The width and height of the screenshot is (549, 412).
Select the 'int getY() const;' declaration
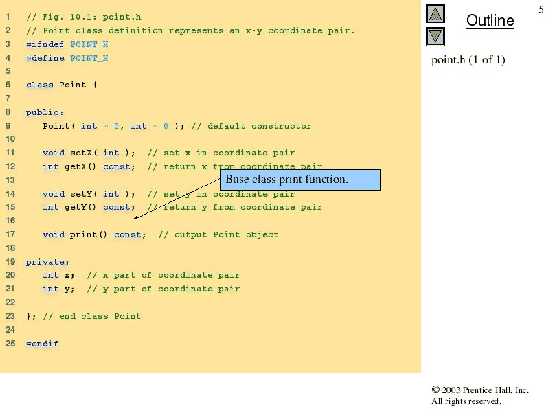click(x=89, y=207)
